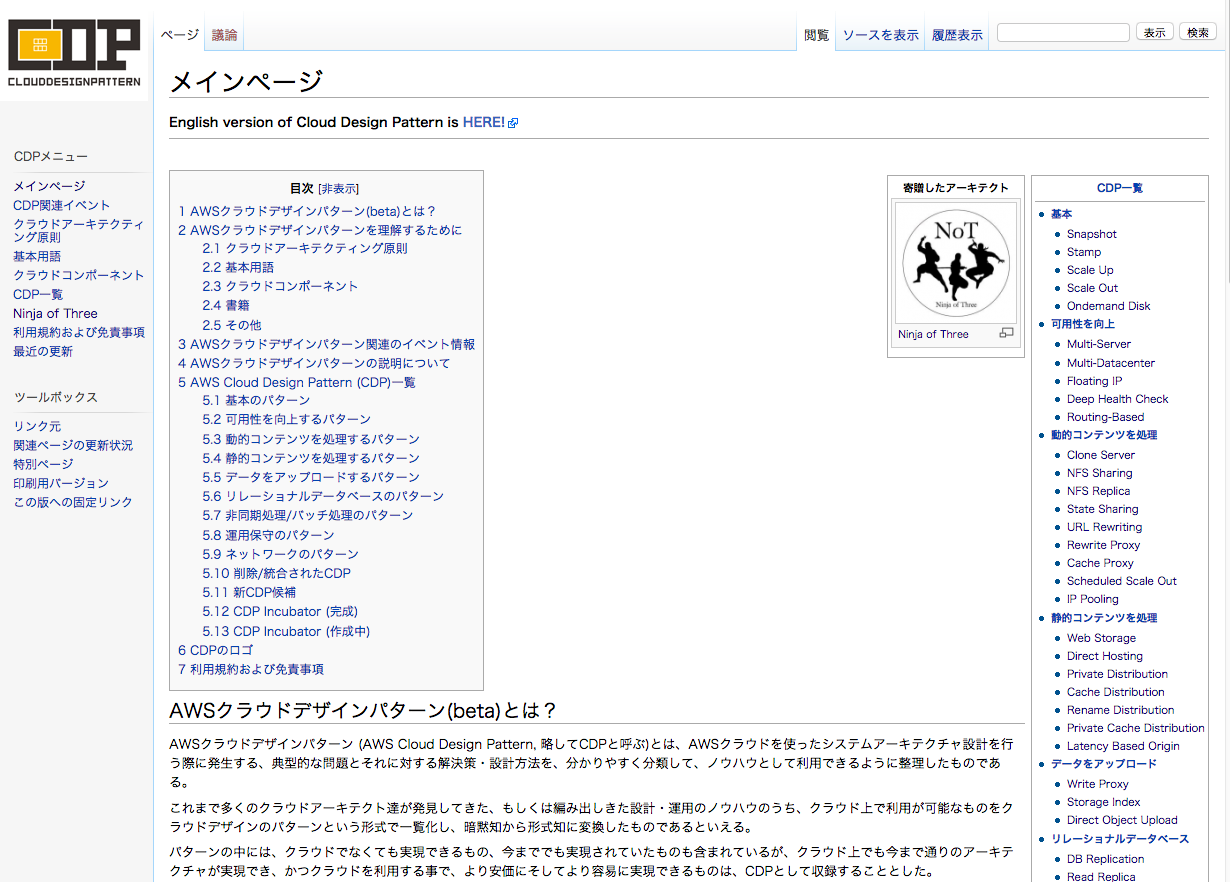Viewport: 1230px width, 882px height.
Task: Enlarge the Ninja of Three thumbnail icon
Action: pyautogui.click(x=1006, y=333)
